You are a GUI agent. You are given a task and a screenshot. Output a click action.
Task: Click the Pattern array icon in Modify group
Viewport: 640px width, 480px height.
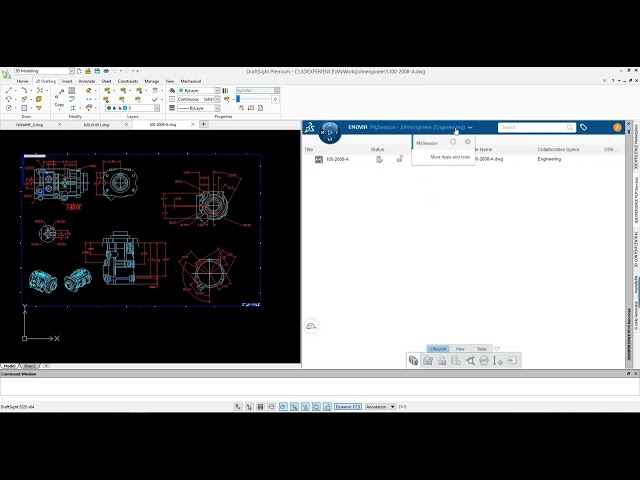click(72, 90)
